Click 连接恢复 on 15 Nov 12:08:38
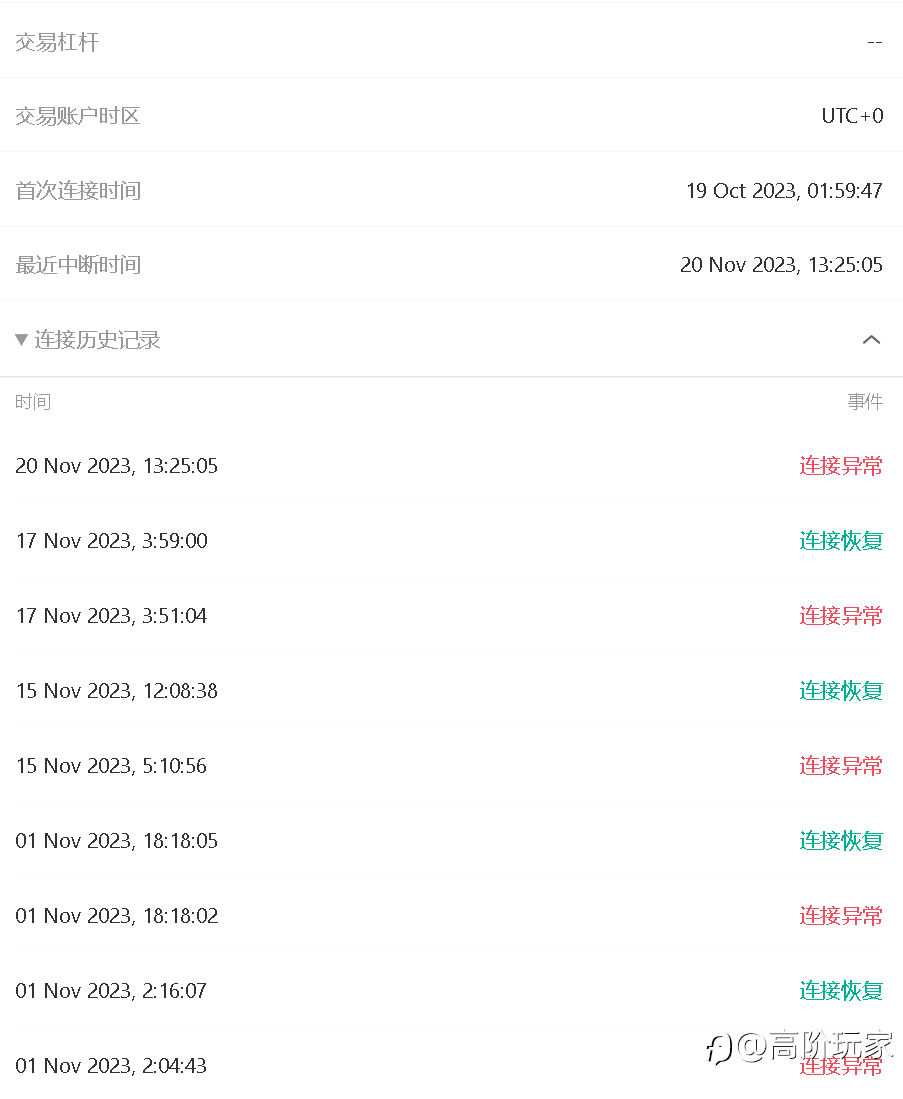Viewport: 903px width, 1099px height. [x=841, y=690]
